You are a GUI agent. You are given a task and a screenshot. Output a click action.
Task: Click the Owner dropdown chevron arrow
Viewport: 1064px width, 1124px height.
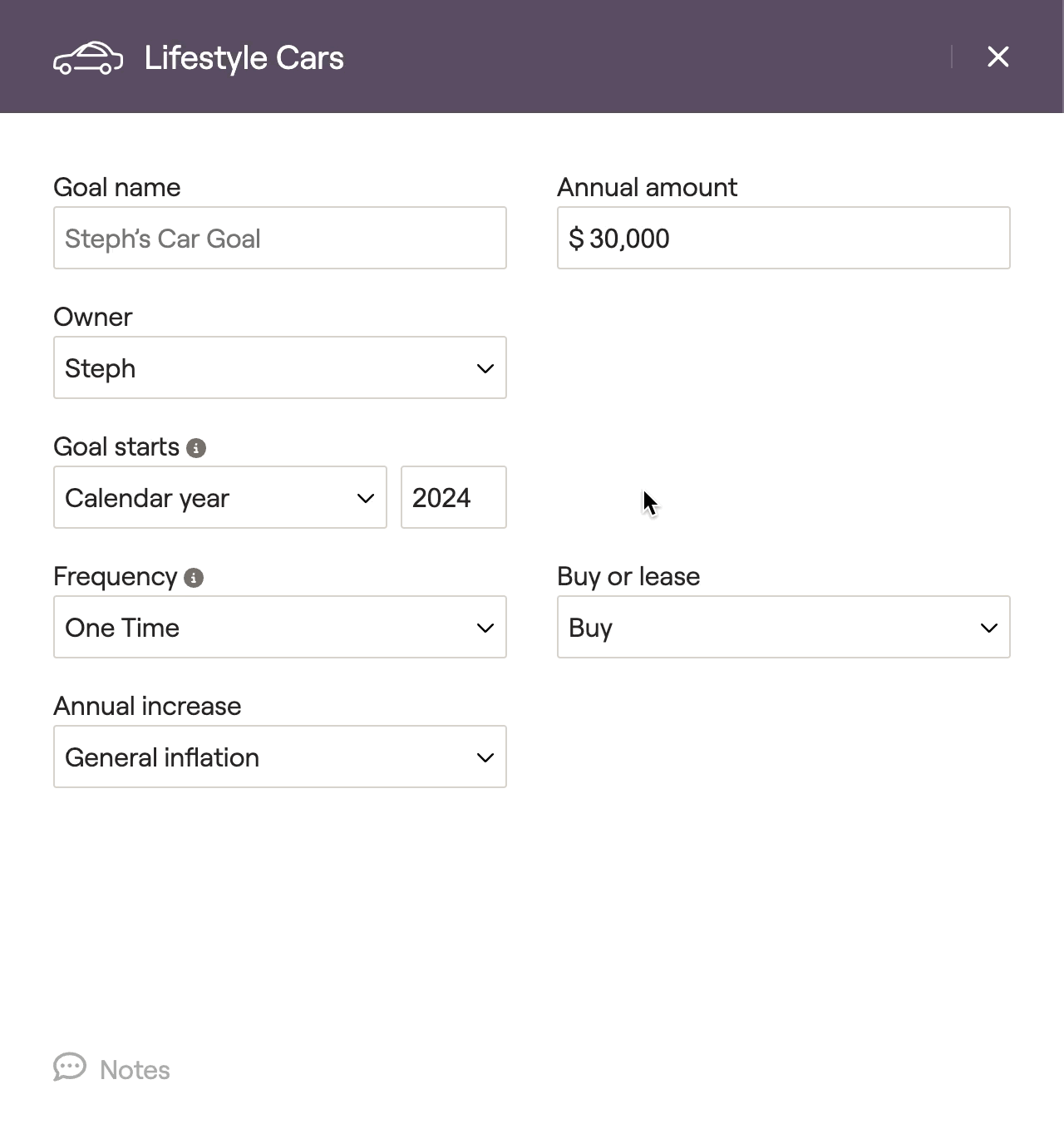[x=485, y=368]
